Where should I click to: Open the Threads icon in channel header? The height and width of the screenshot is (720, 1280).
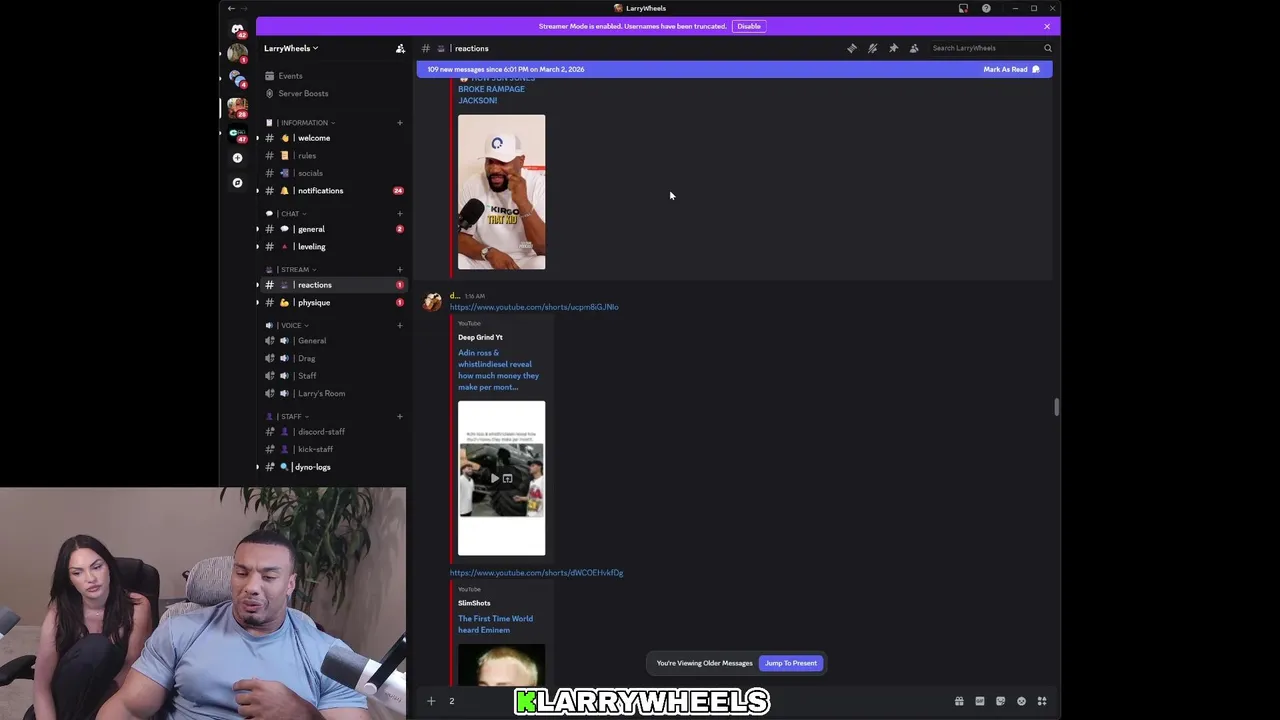(x=852, y=48)
